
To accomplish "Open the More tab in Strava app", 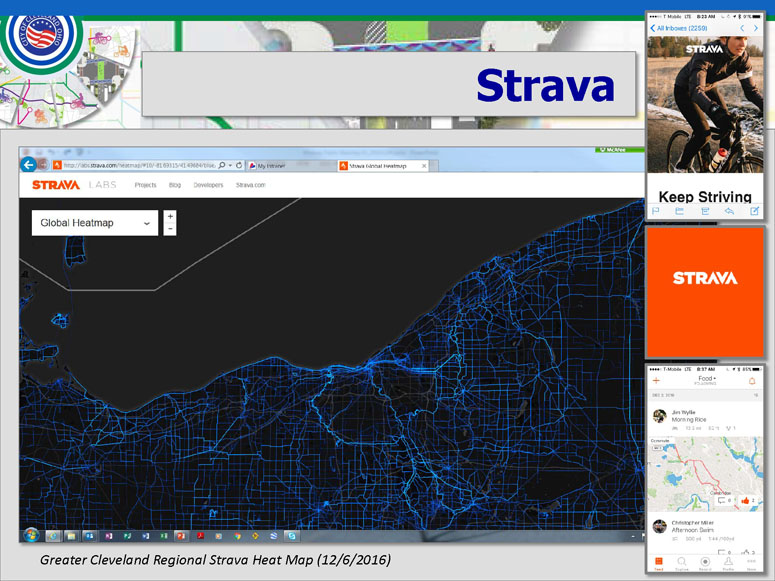I will click(x=751, y=563).
